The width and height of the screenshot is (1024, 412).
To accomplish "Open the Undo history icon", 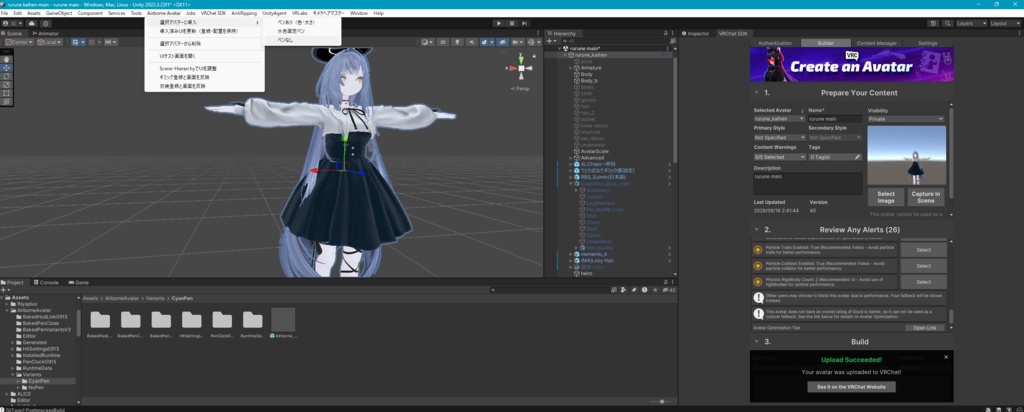I will tap(935, 24).
